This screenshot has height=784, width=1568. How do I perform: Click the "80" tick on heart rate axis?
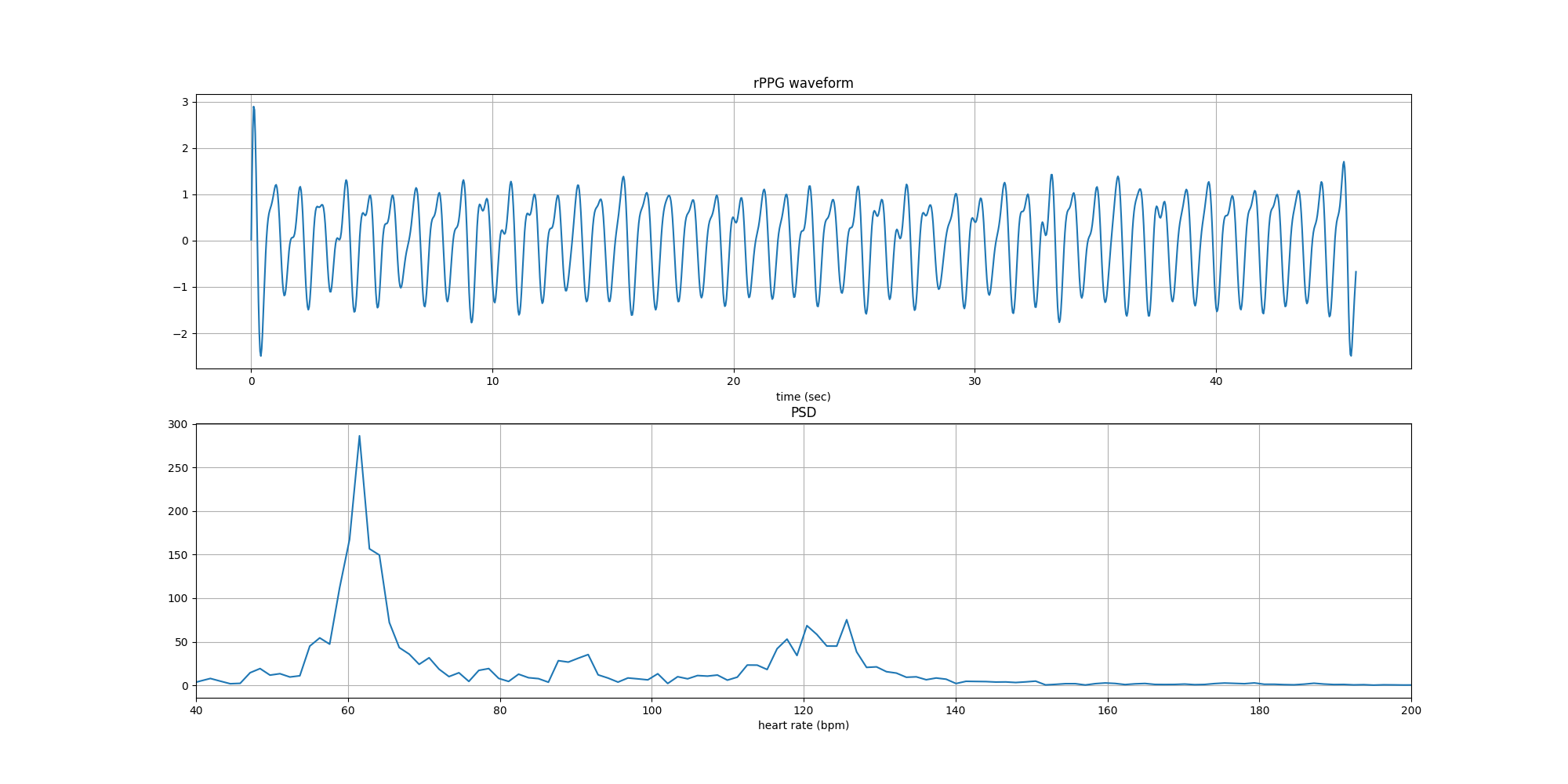pyautogui.click(x=500, y=710)
